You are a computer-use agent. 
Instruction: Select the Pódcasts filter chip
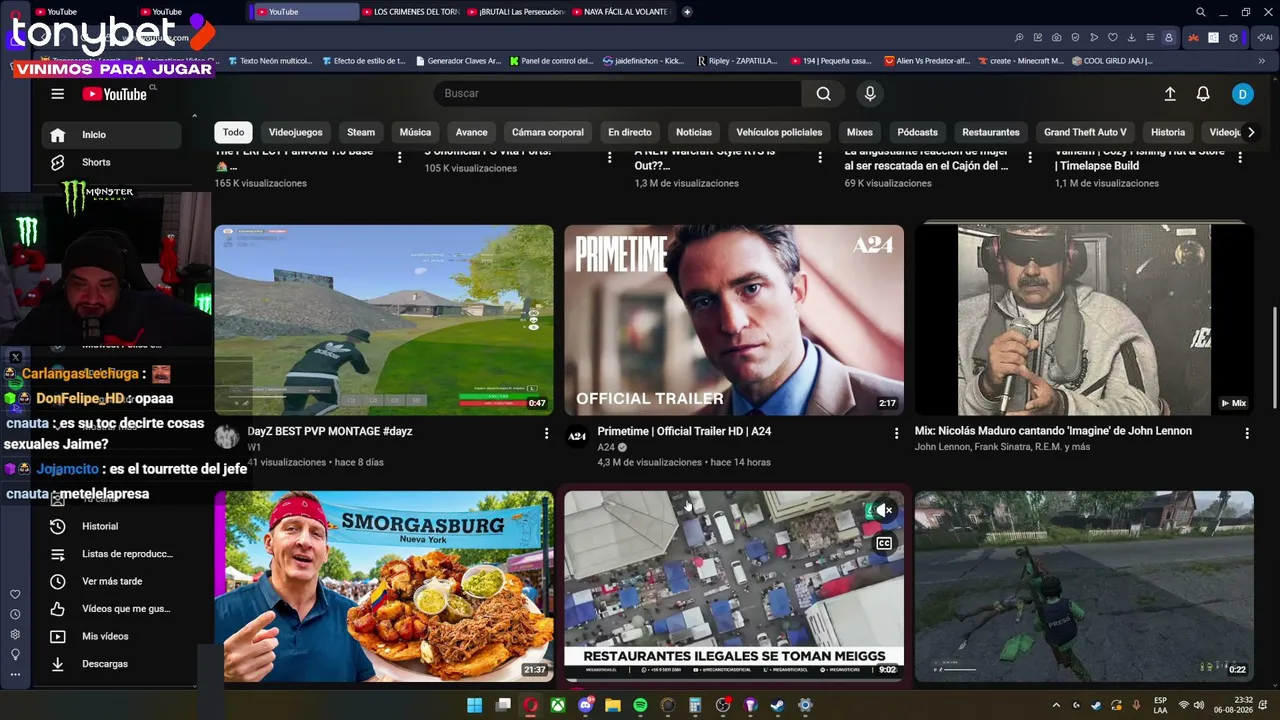pos(917,132)
